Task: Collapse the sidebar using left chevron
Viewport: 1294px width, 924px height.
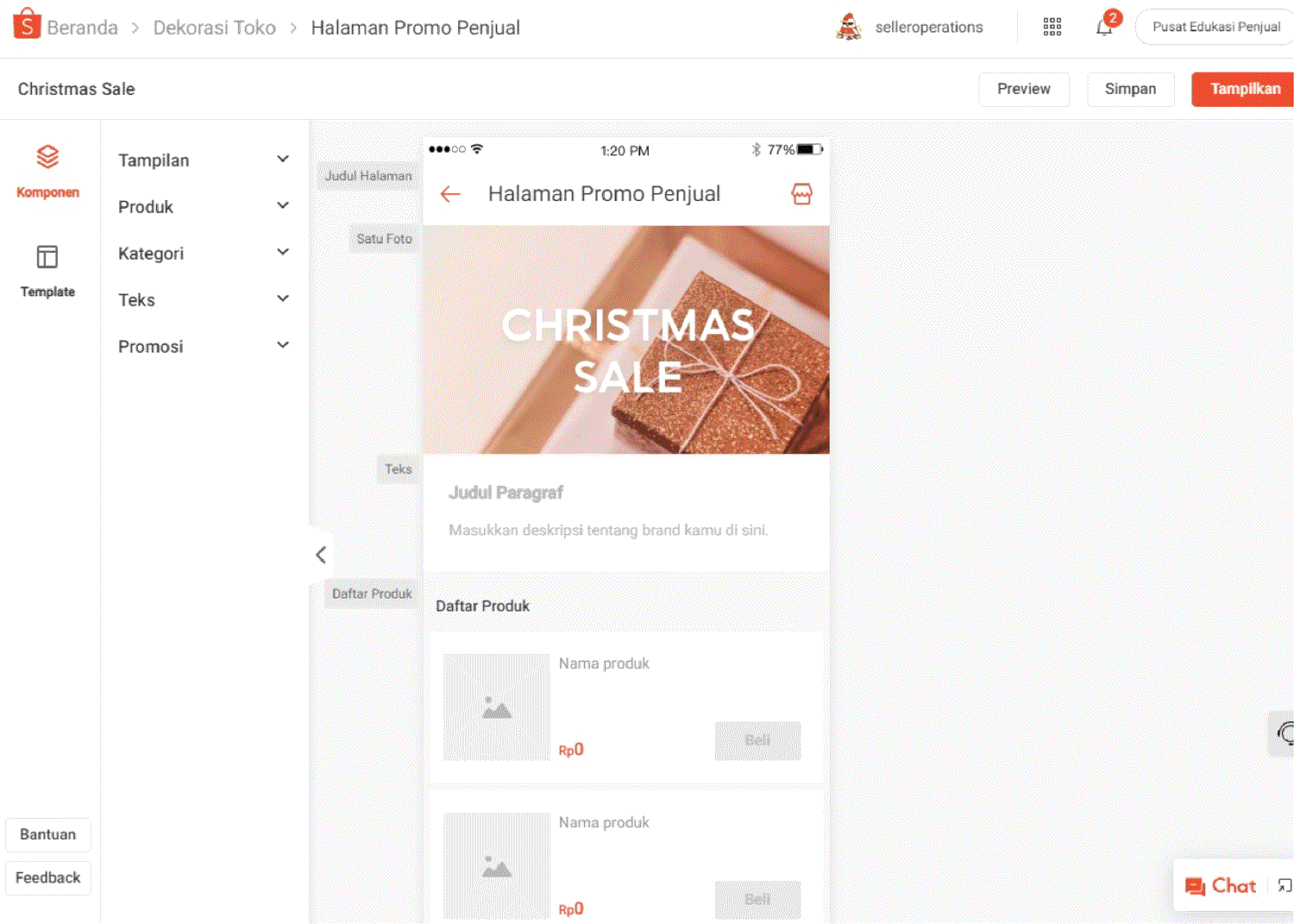Action: tap(321, 555)
